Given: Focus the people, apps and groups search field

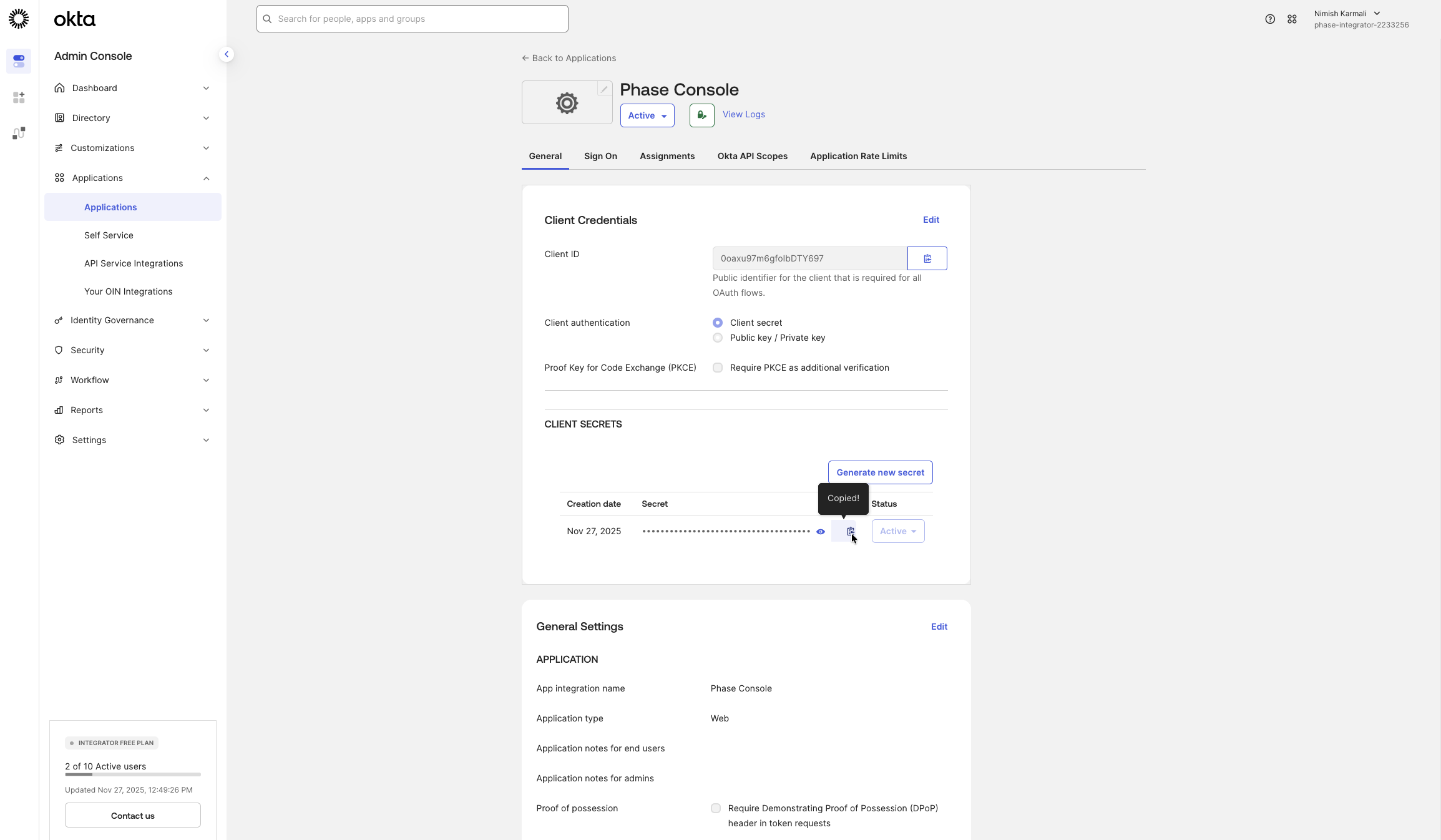Looking at the screenshot, I should [413, 19].
